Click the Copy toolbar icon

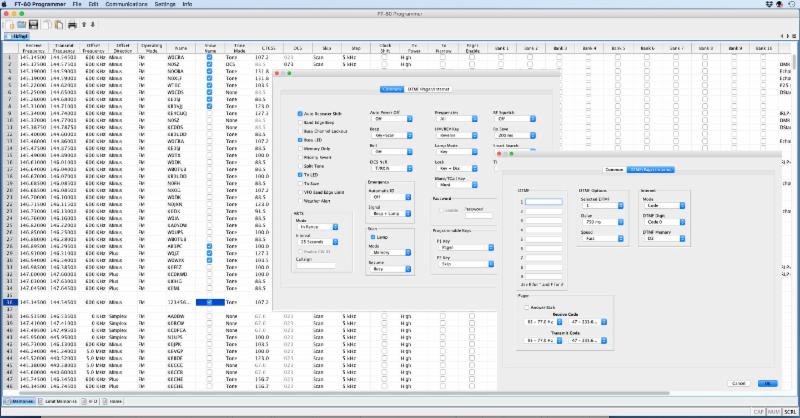(47, 24)
